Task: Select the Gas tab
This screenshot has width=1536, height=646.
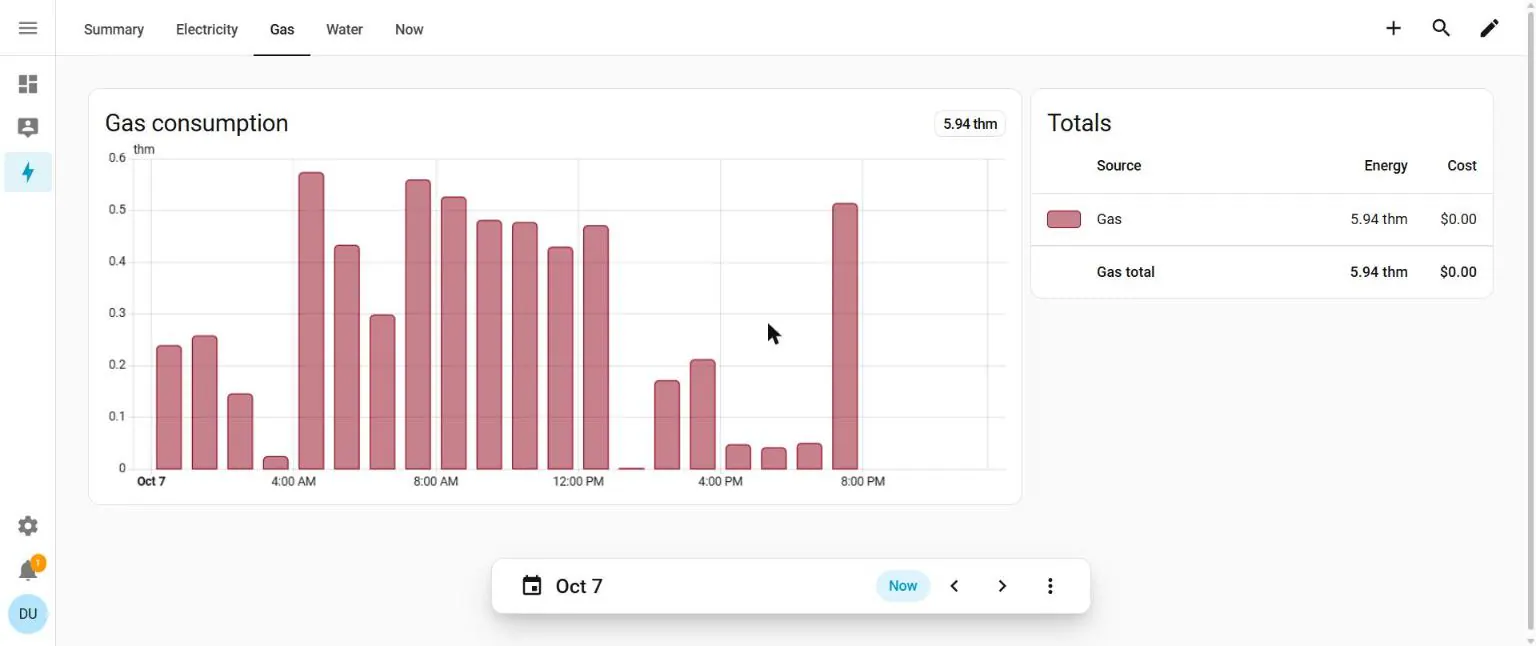Action: tap(282, 29)
